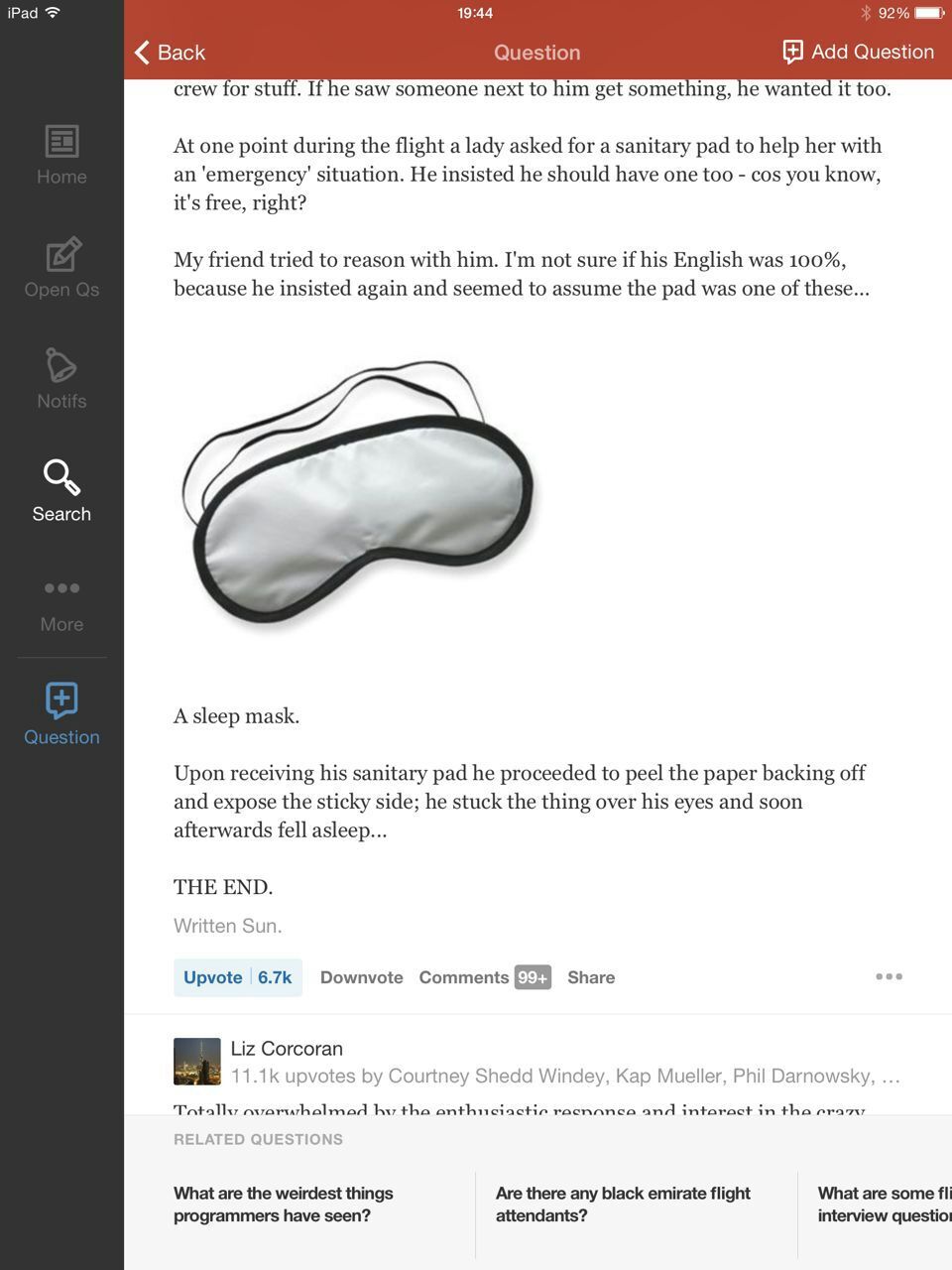The image size is (952, 1270).
Task: Share this answer
Action: point(591,977)
